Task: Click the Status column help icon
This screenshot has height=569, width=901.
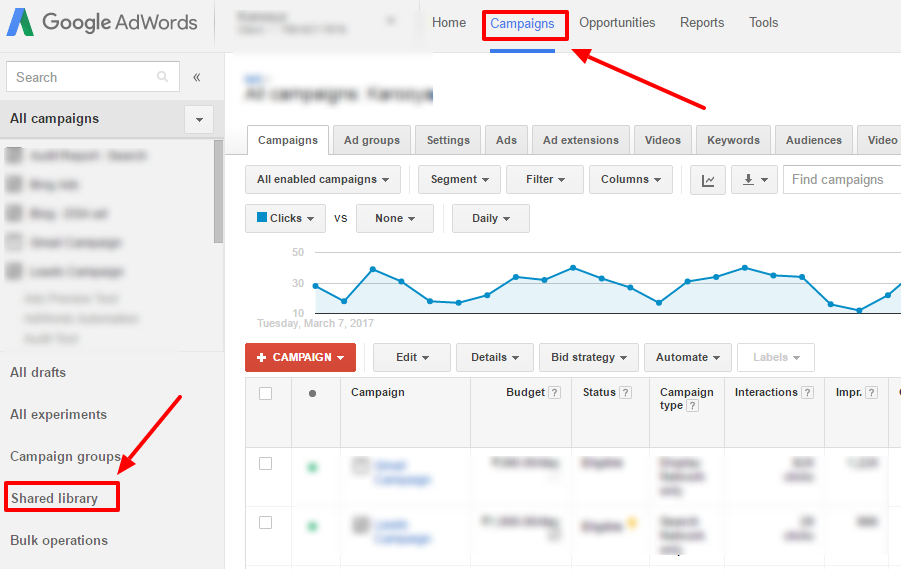Action: coord(626,393)
